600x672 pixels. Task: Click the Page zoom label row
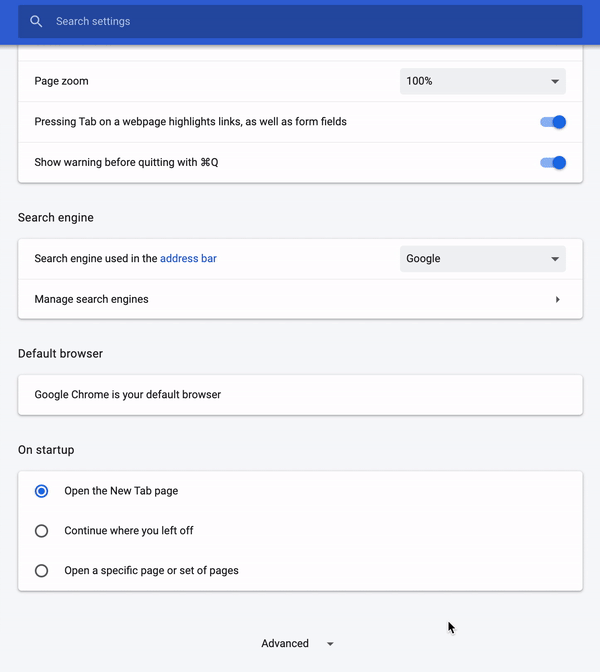(300, 81)
